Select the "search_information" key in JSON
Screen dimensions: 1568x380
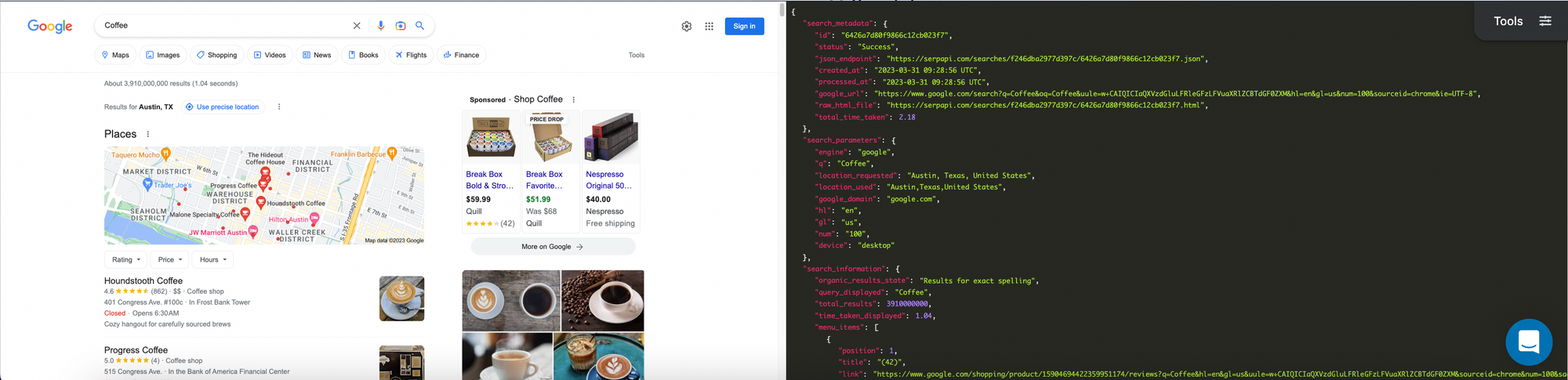[x=845, y=269]
